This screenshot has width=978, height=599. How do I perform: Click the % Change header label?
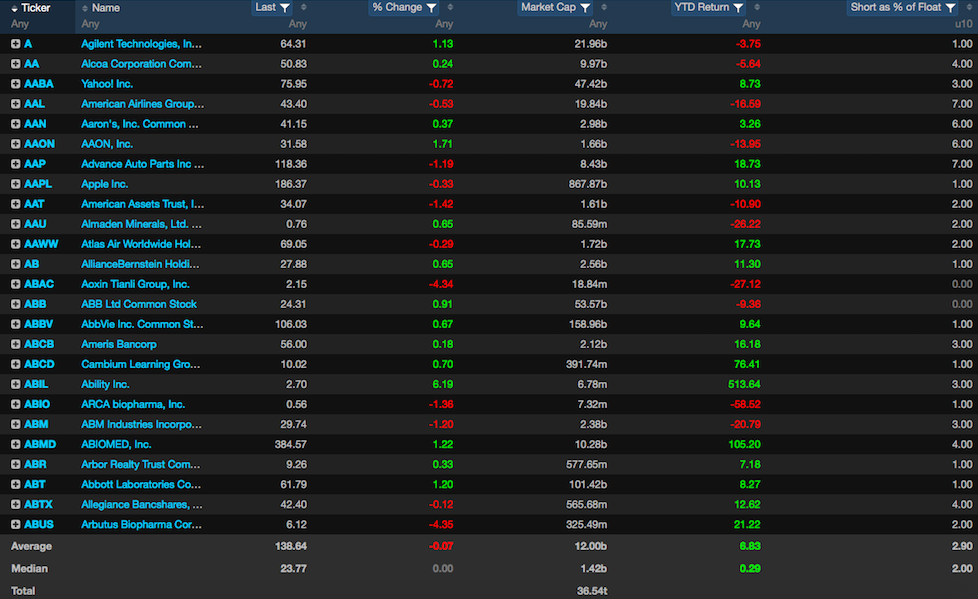[397, 7]
